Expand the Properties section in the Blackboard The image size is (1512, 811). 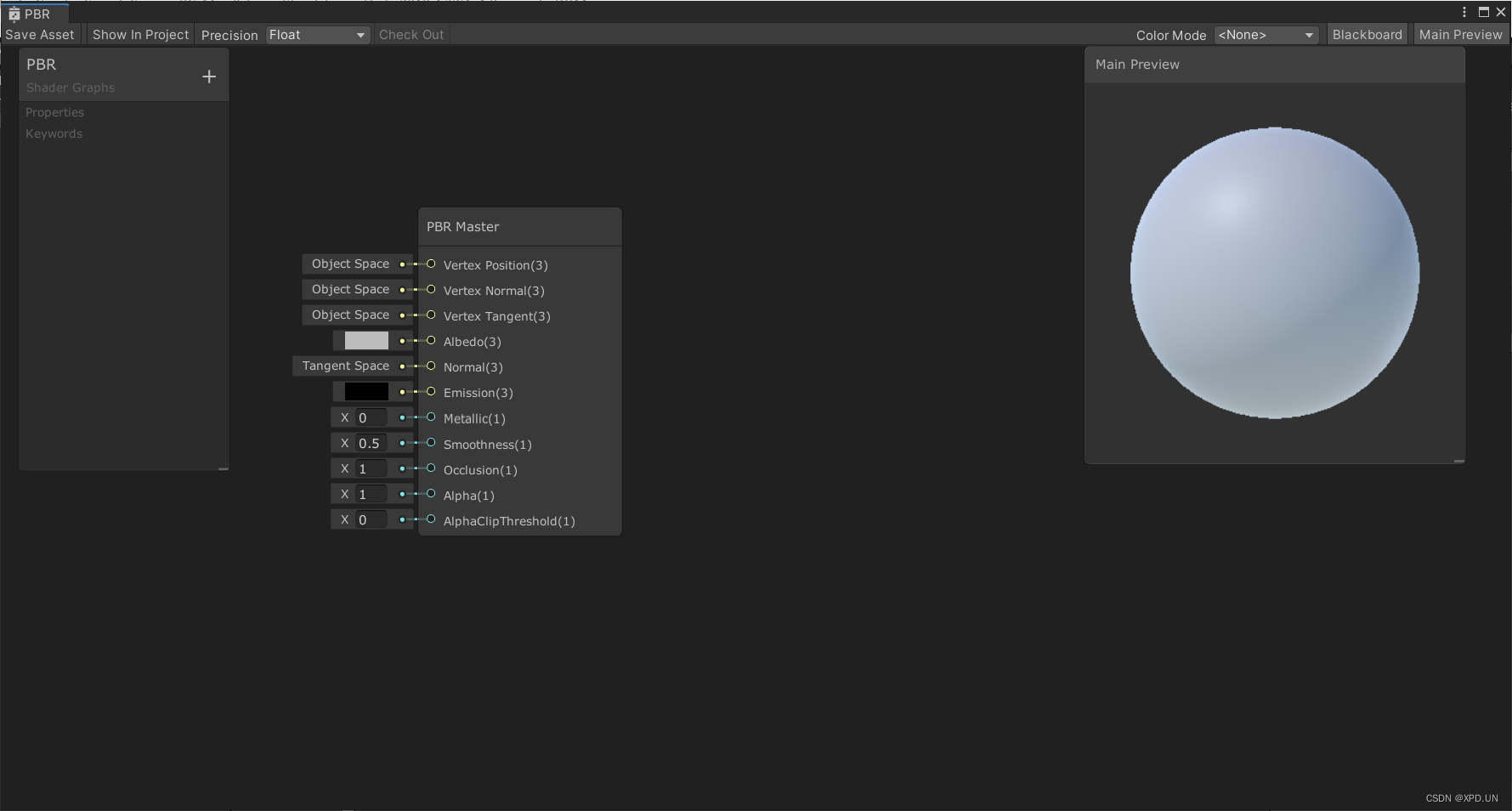pyautogui.click(x=54, y=111)
